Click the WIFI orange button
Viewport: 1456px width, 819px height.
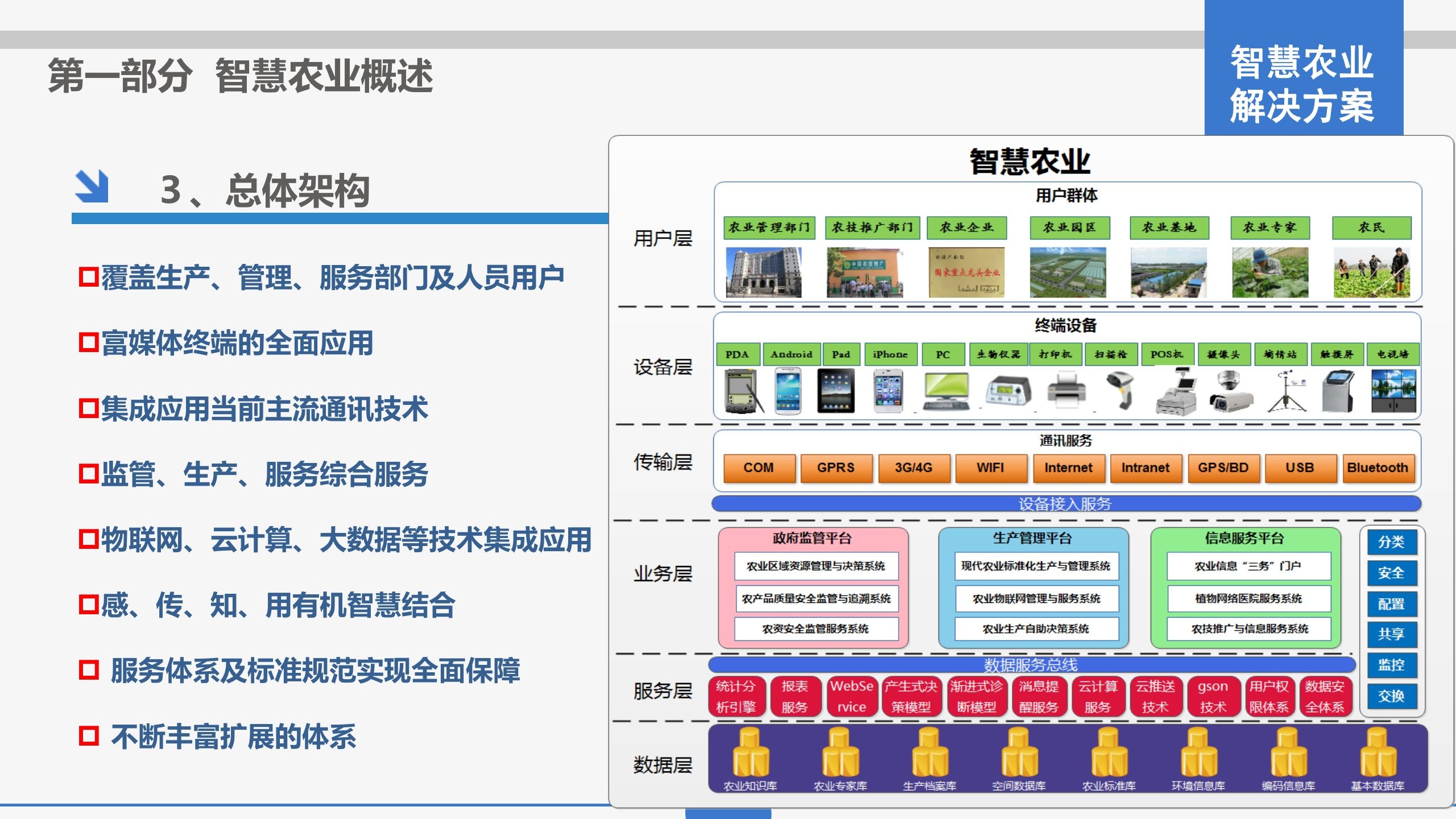coord(991,468)
